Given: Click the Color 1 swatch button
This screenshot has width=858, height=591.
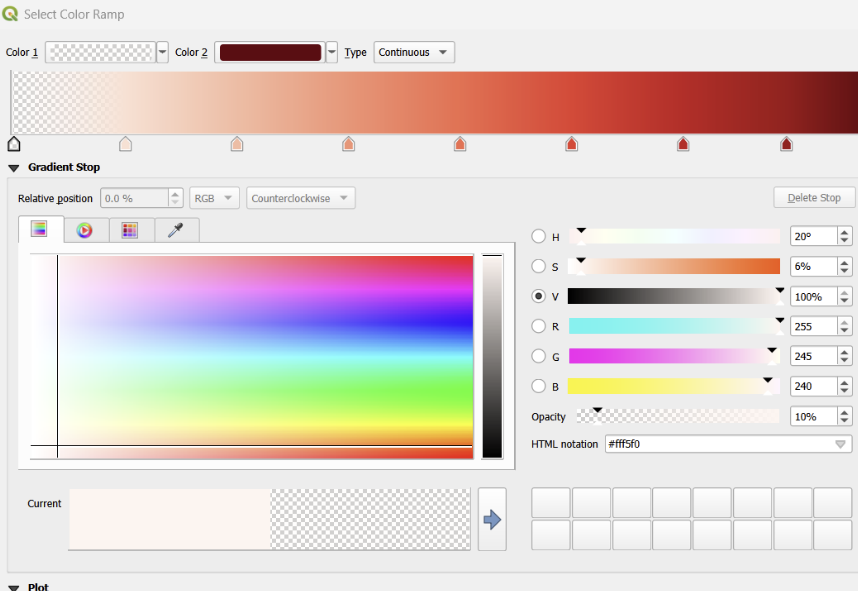Looking at the screenshot, I should point(100,52).
